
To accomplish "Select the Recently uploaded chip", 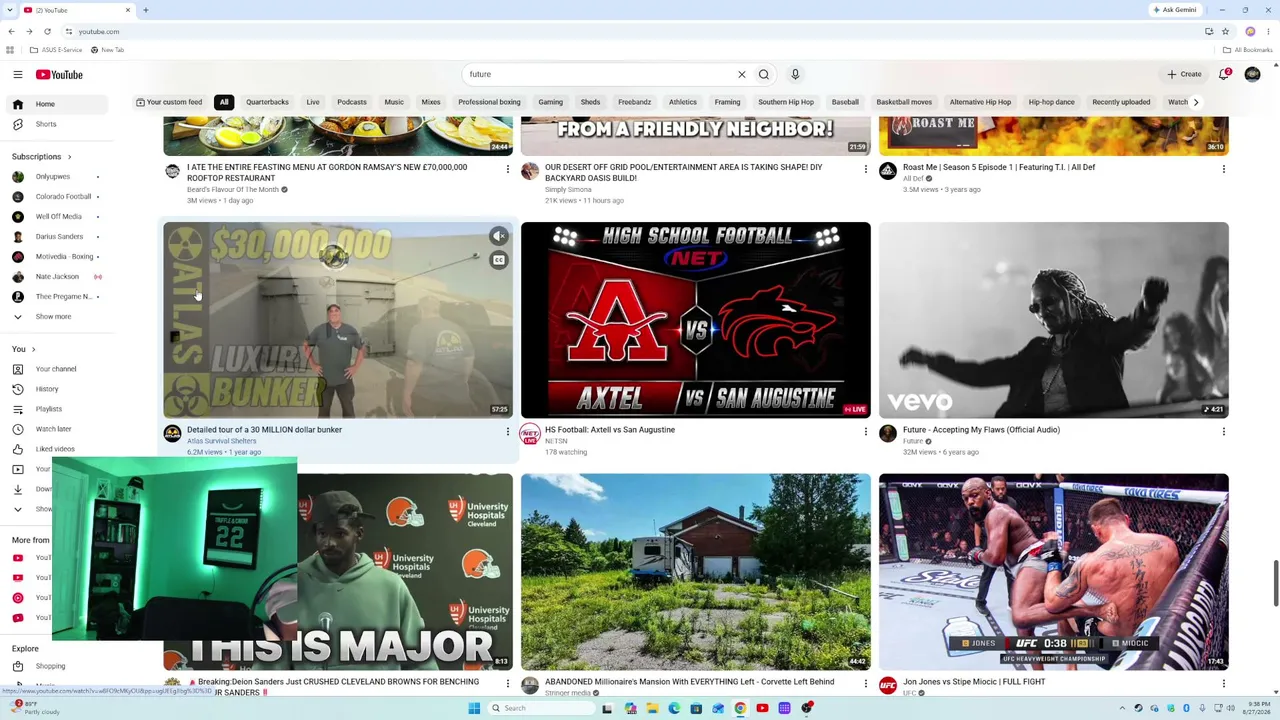I will coord(1121,102).
